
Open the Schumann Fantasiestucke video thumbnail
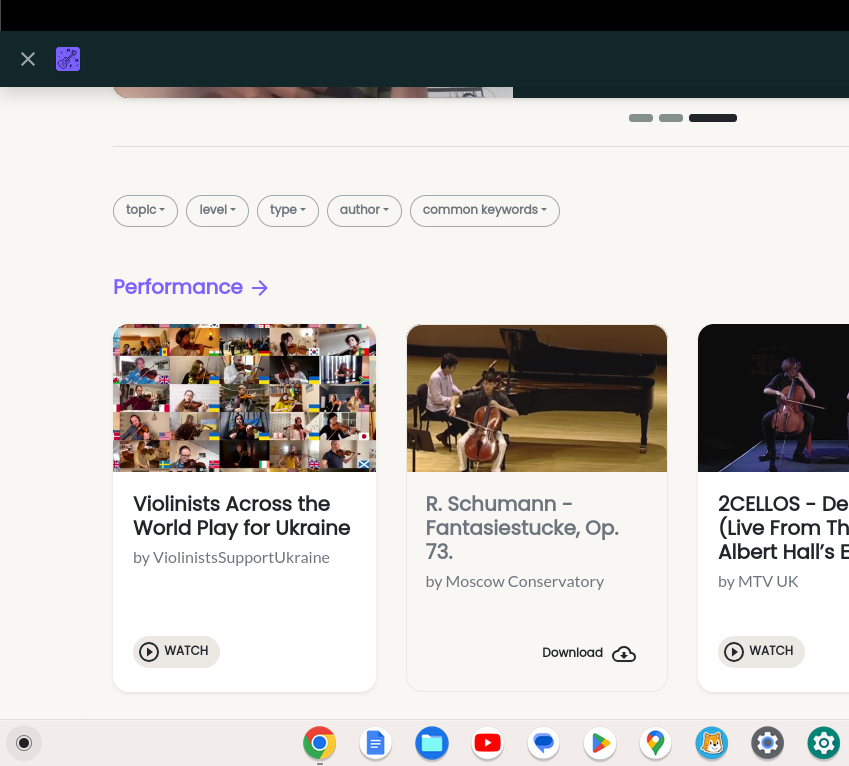click(537, 398)
